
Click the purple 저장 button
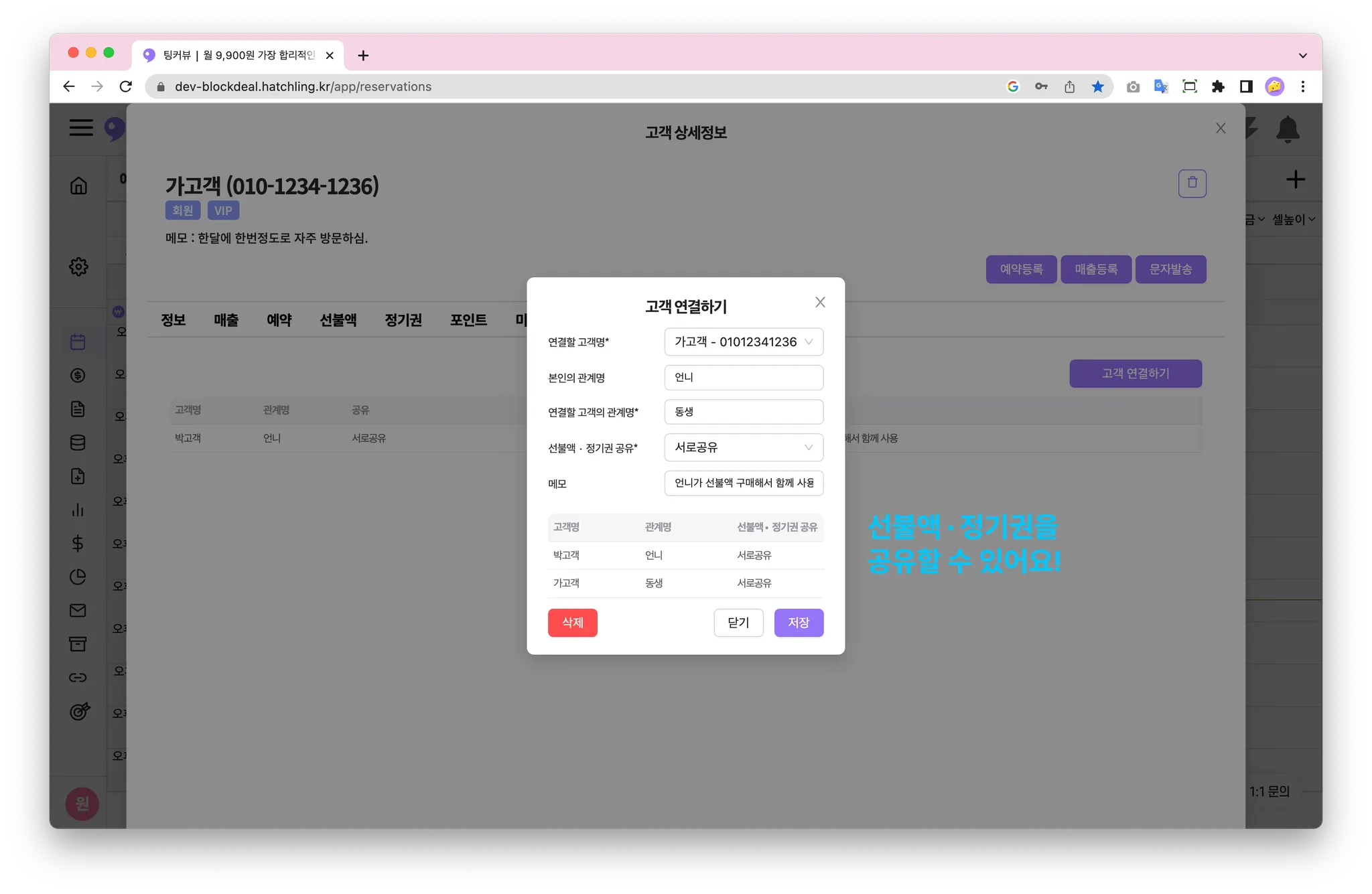click(798, 623)
